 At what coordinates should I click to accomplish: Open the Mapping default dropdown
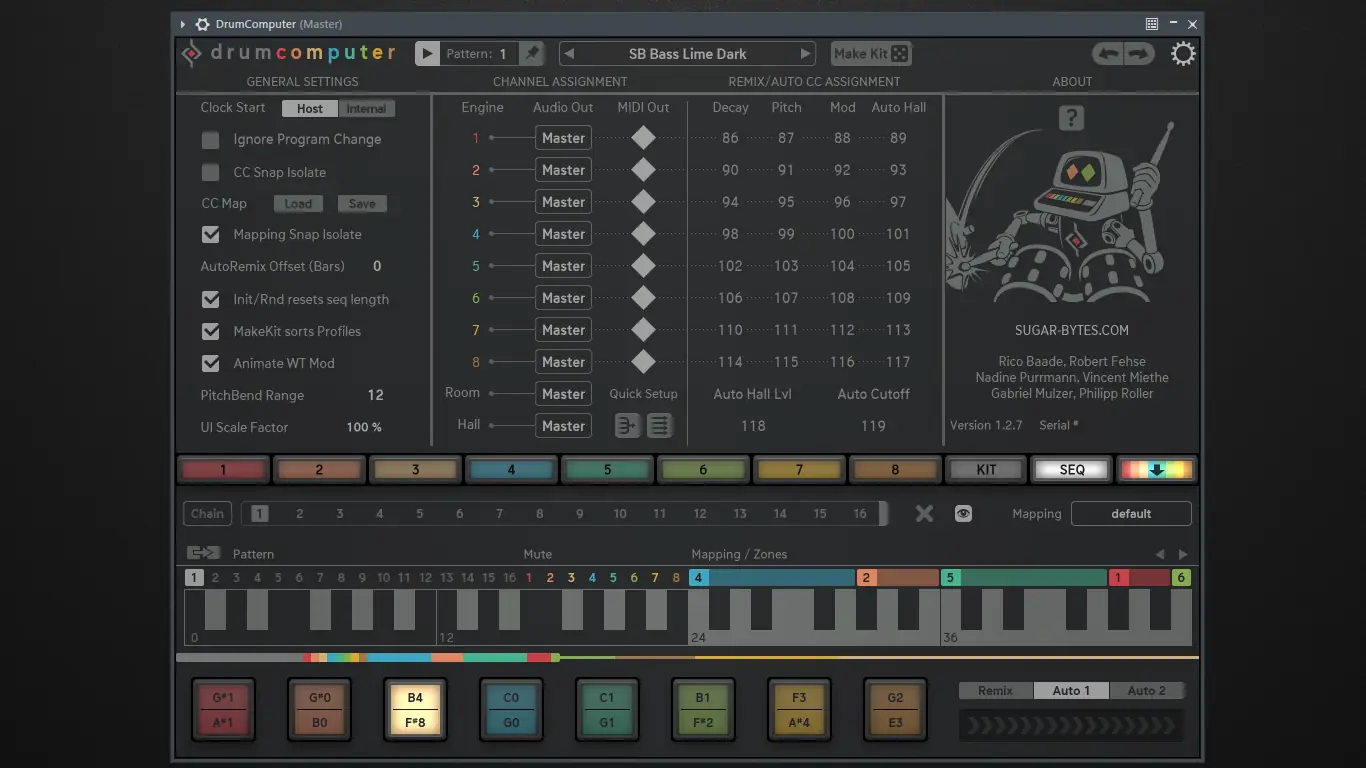(x=1131, y=514)
